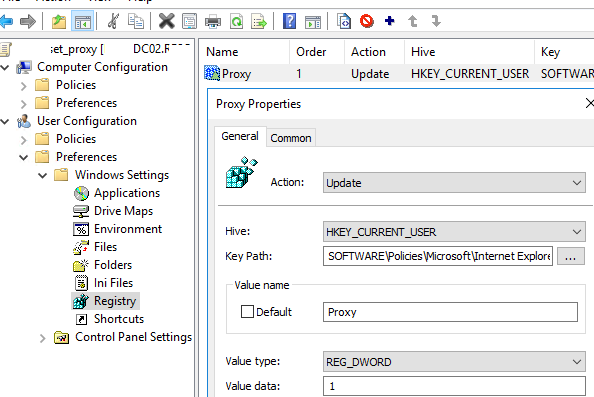This screenshot has width=594, height=397.
Task: Select Files tree item
Action: pyautogui.click(x=105, y=247)
